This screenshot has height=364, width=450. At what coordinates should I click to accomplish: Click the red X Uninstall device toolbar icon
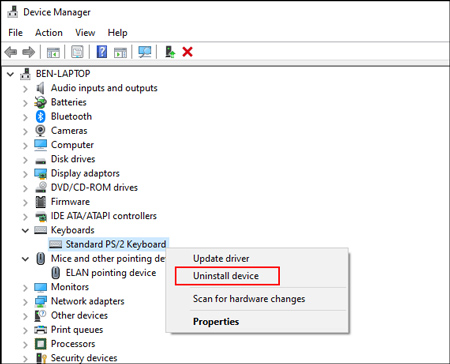click(187, 52)
